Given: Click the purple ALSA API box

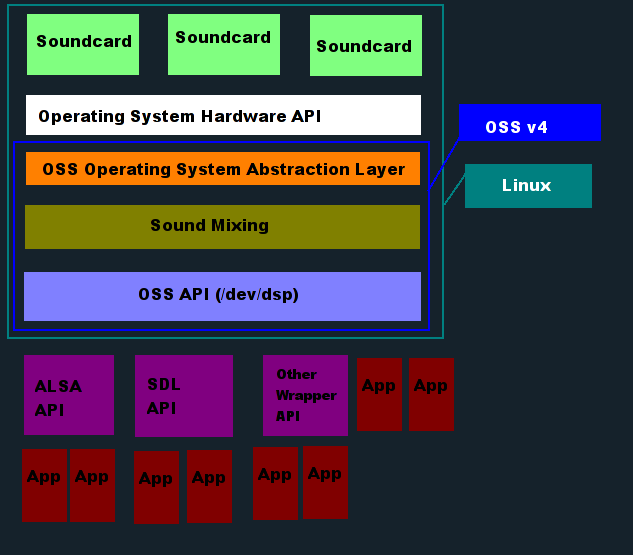Looking at the screenshot, I should (x=69, y=395).
